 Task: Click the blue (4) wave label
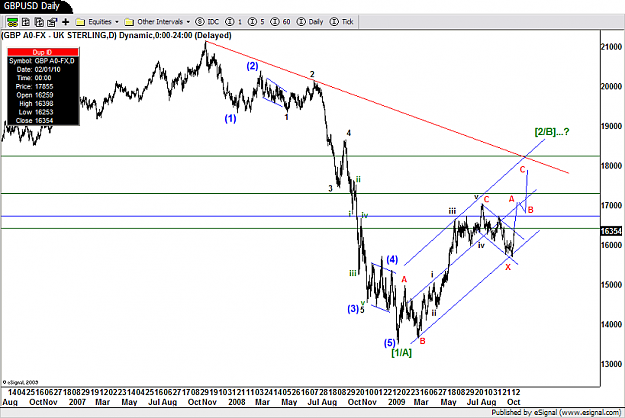point(392,259)
